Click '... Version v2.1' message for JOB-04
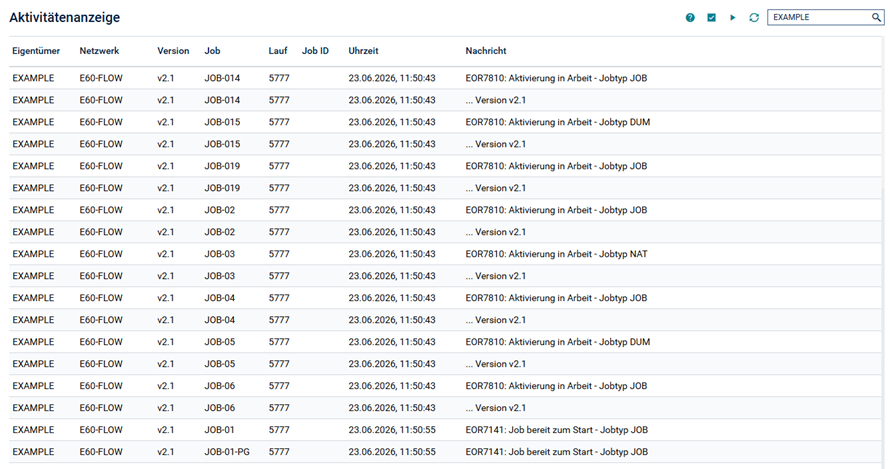Screen dimensions: 890x469 coord(496,320)
